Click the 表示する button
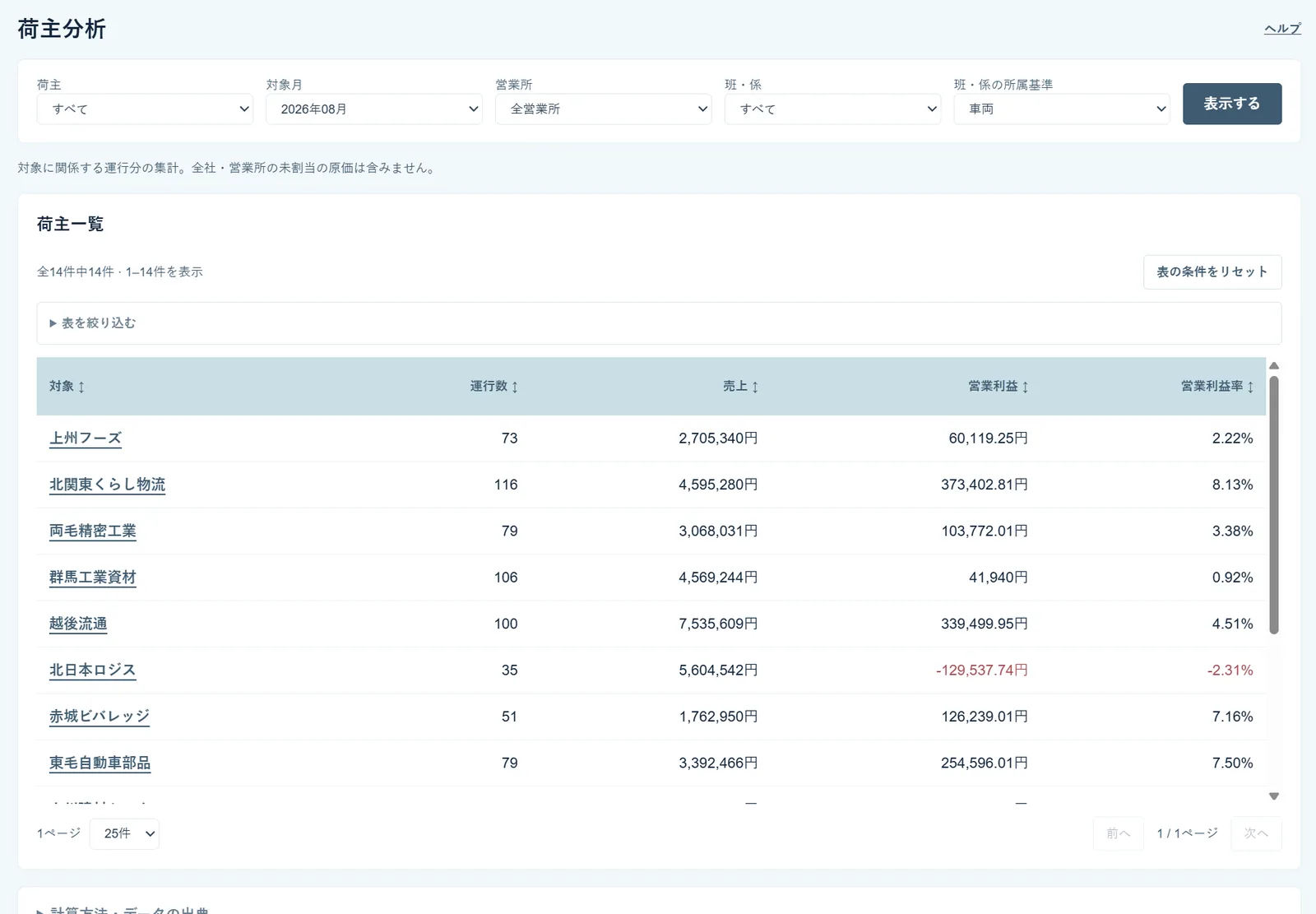Image resolution: width=1316 pixels, height=914 pixels. (x=1232, y=104)
